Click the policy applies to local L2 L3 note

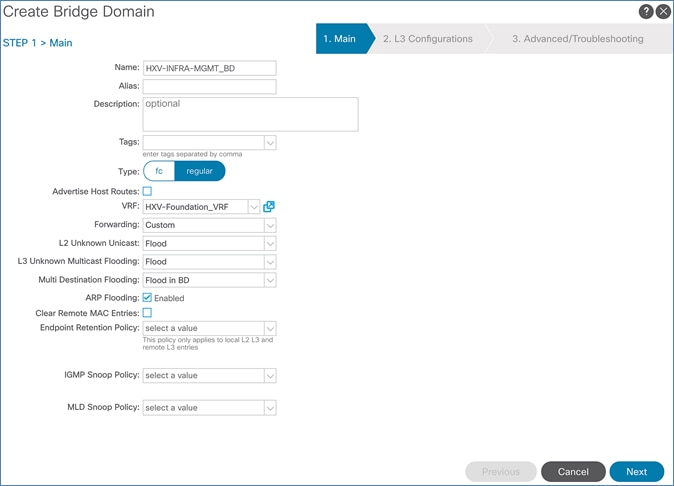point(208,343)
